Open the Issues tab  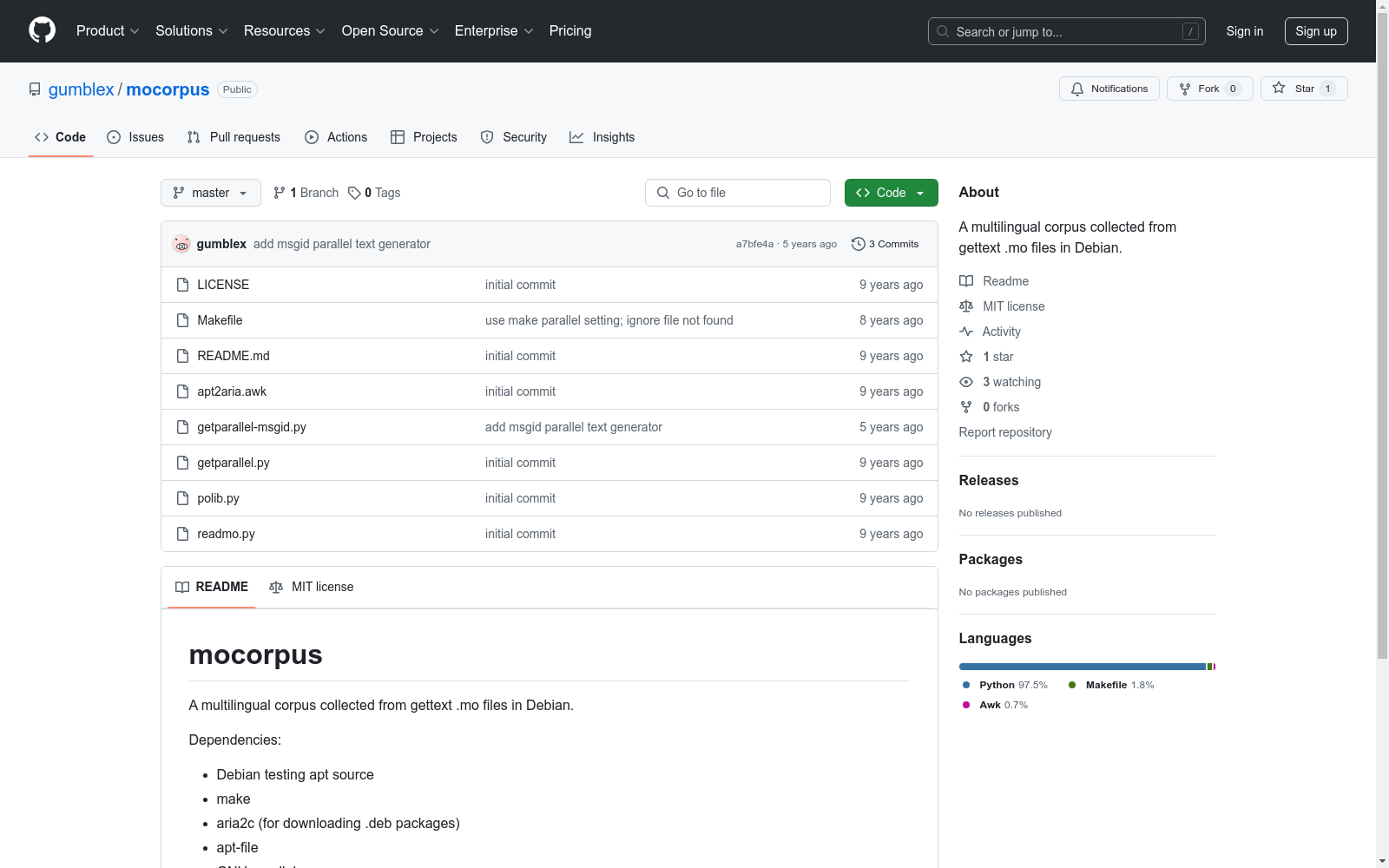coord(135,137)
